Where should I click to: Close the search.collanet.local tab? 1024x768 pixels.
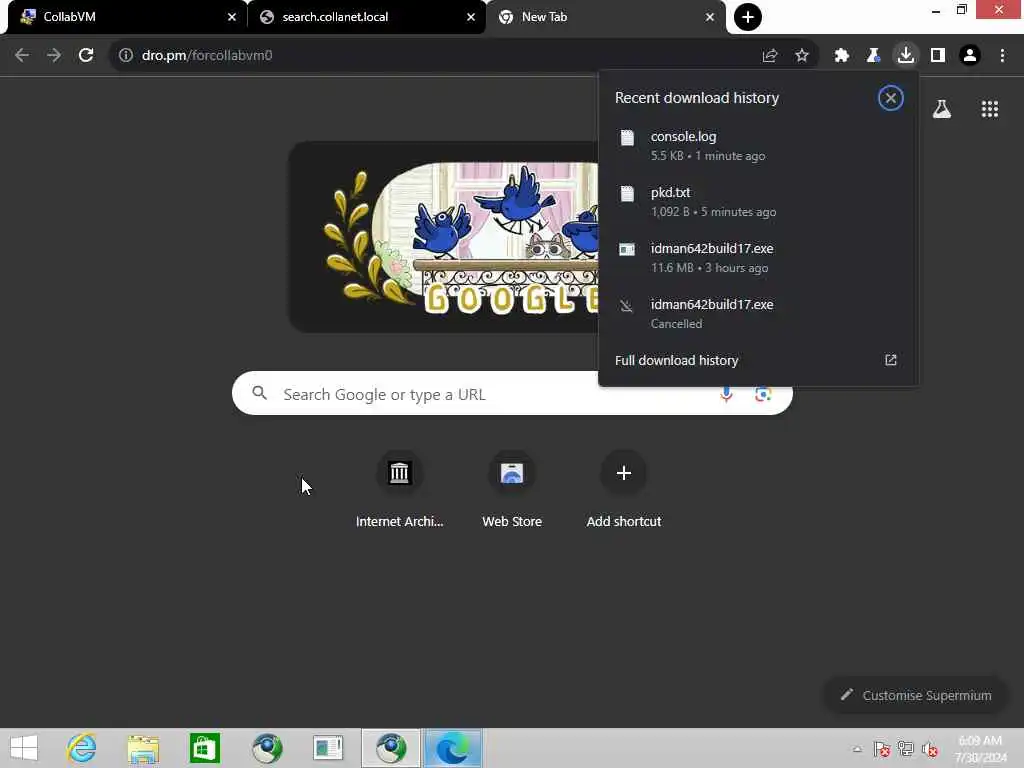(471, 17)
